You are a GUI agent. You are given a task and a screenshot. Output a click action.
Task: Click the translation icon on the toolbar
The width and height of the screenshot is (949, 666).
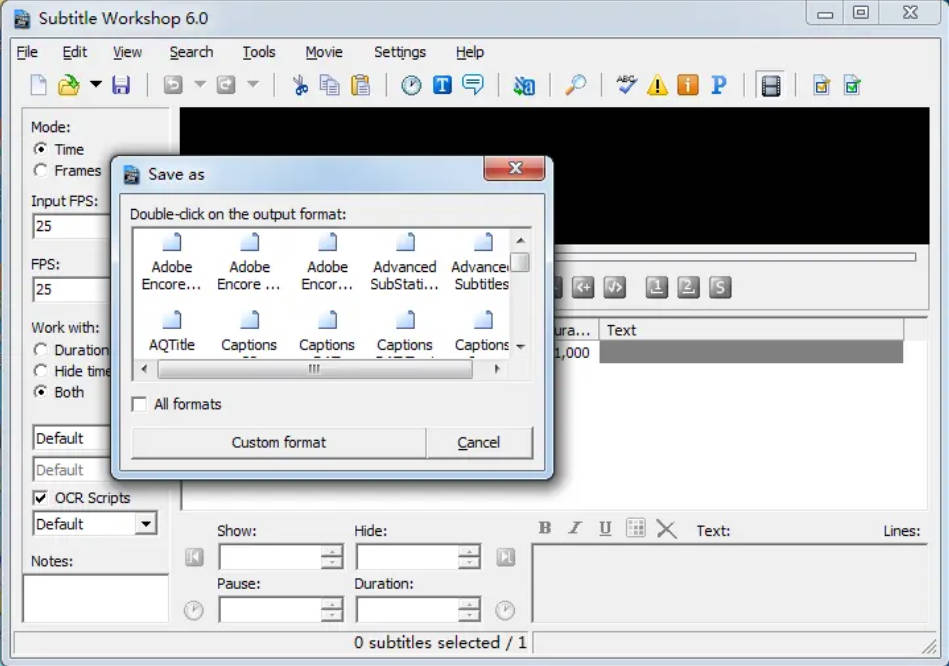pyautogui.click(x=524, y=85)
